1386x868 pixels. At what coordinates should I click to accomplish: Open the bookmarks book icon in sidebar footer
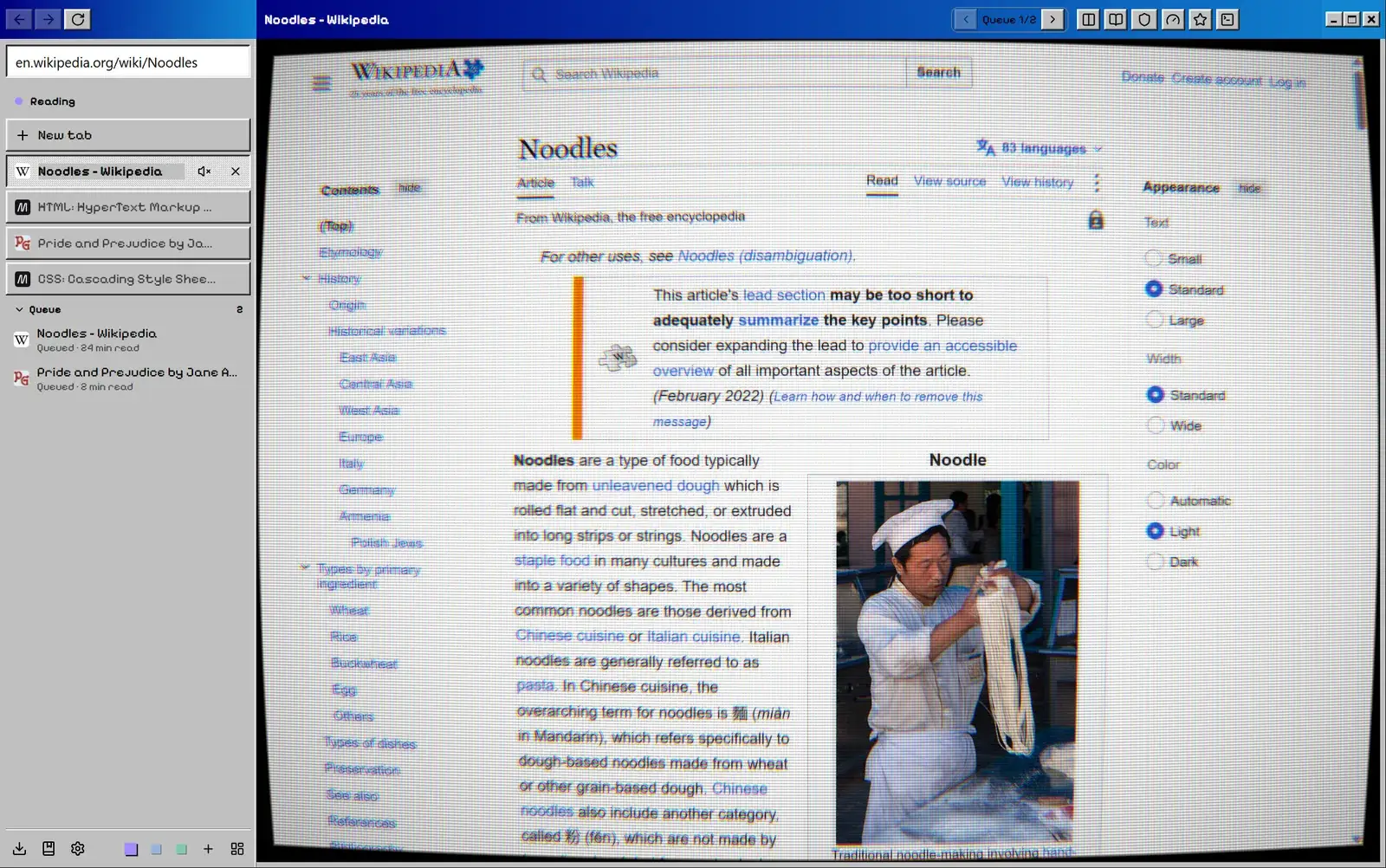click(x=49, y=849)
